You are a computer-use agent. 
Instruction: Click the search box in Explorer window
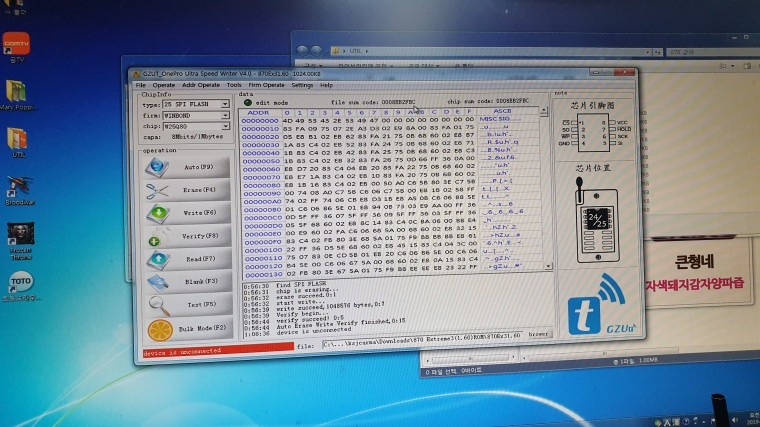[712, 51]
